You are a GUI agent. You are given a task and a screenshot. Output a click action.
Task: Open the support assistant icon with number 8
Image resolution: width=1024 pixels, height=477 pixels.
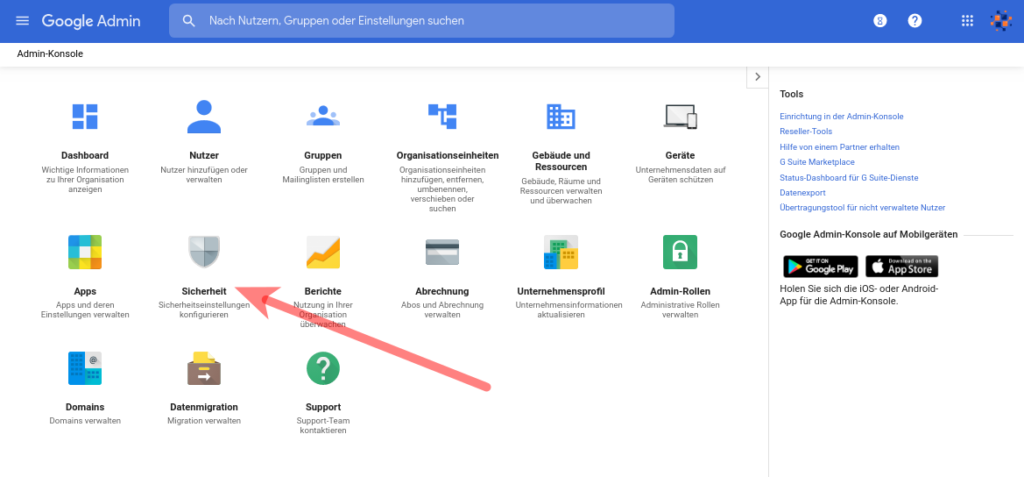880,21
